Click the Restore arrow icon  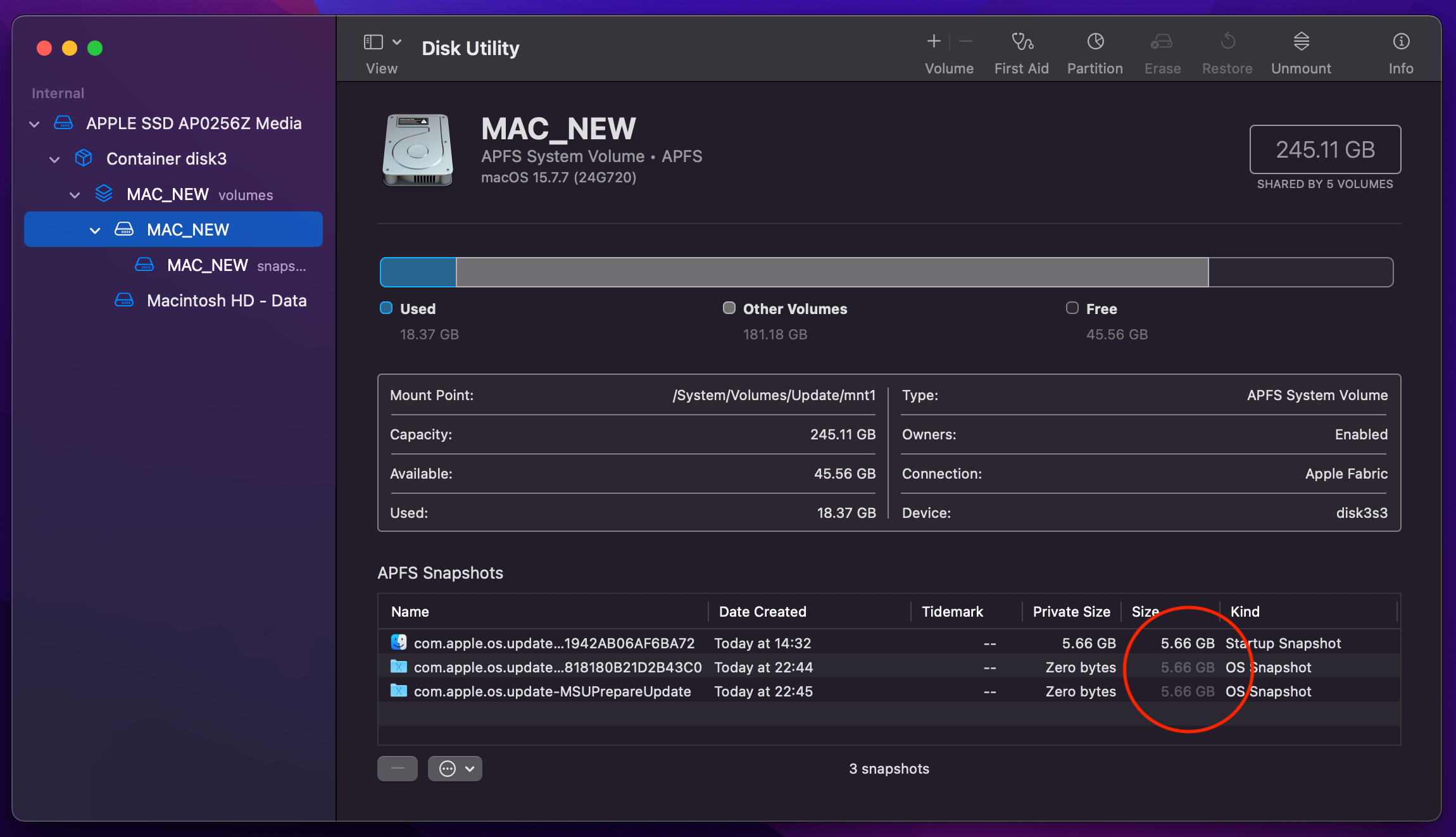pos(1227,42)
